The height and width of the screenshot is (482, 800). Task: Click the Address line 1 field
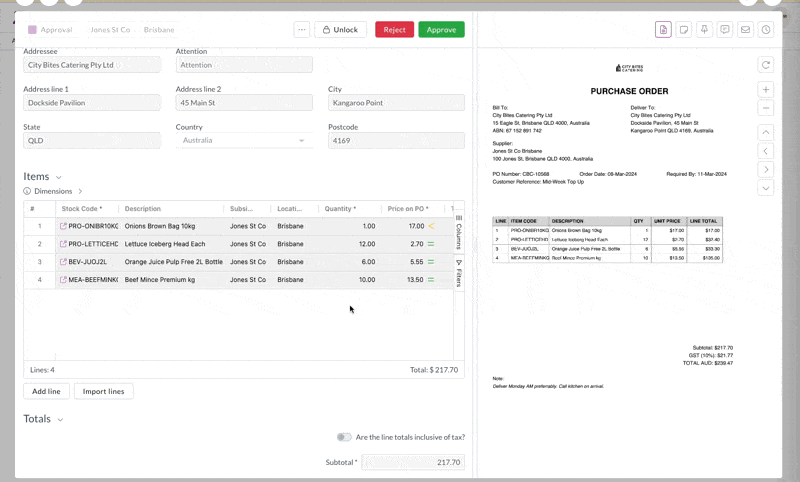[x=92, y=103]
